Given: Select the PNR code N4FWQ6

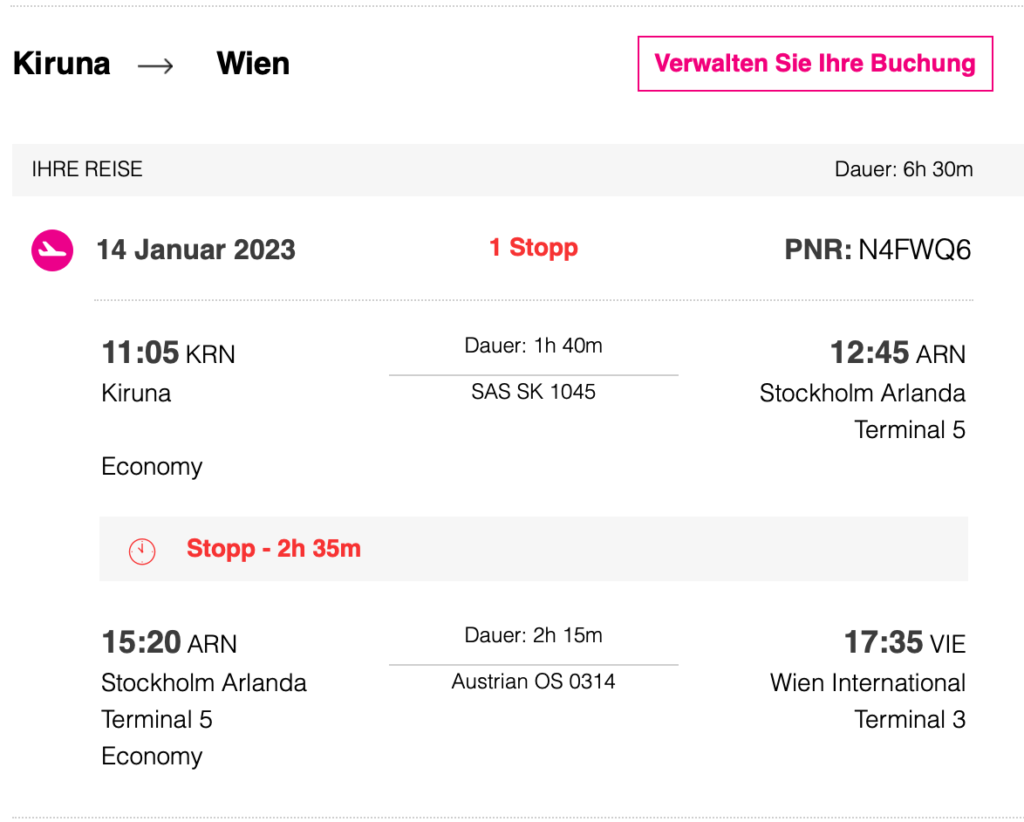Looking at the screenshot, I should tap(914, 250).
